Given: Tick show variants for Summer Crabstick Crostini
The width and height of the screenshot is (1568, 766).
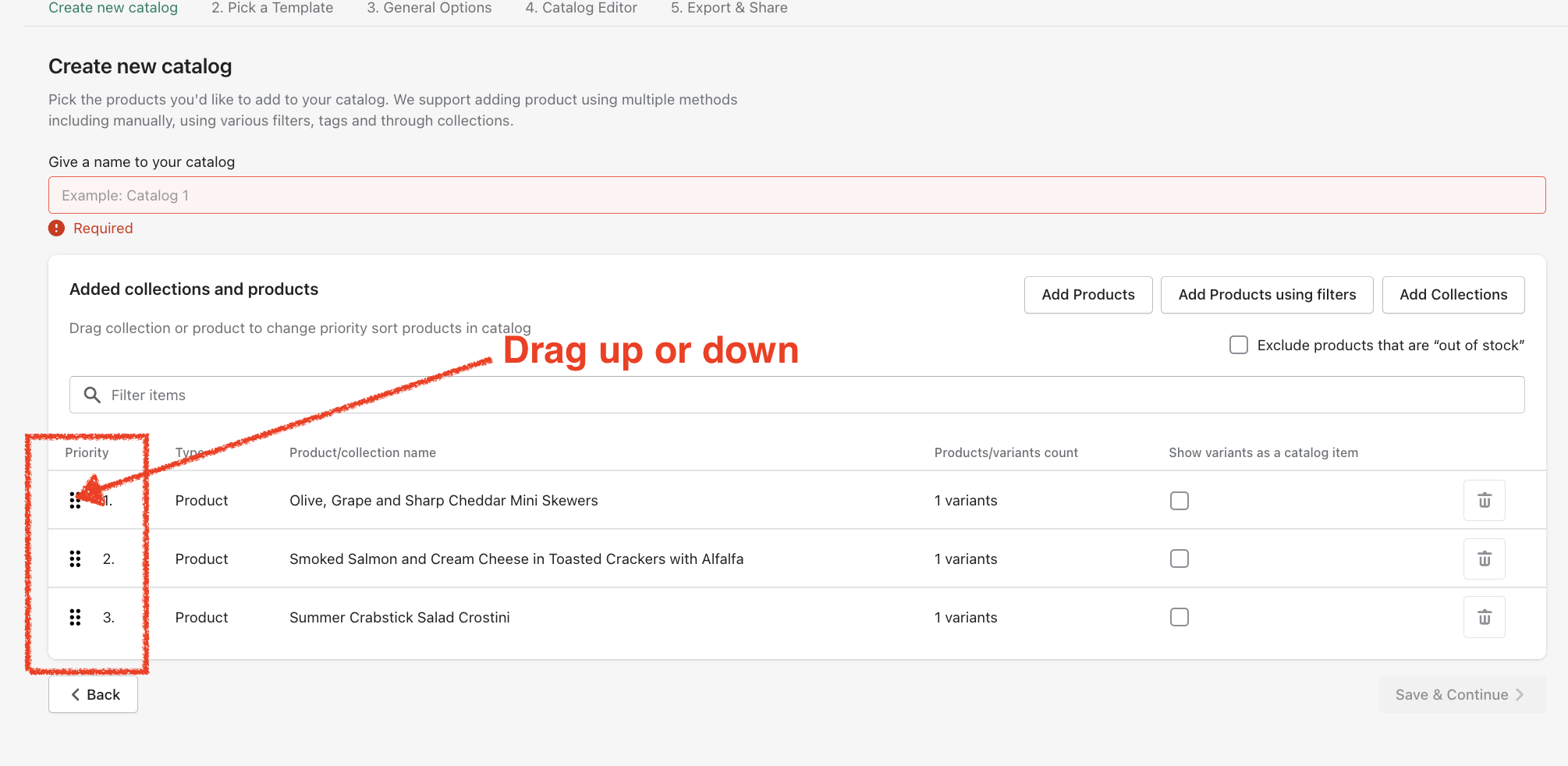Looking at the screenshot, I should pyautogui.click(x=1179, y=617).
